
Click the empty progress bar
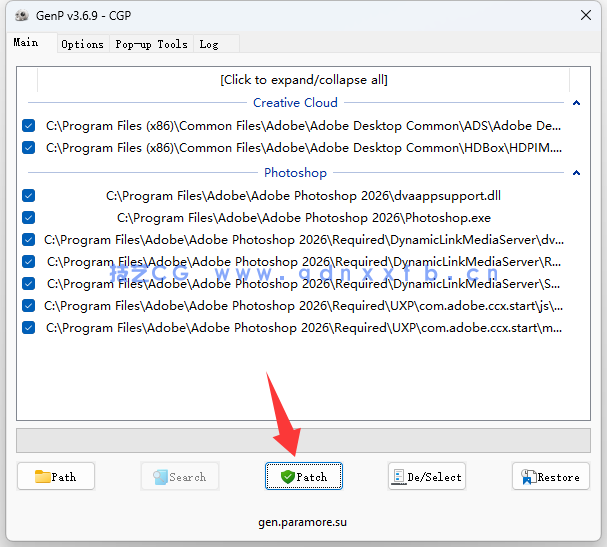point(303,441)
